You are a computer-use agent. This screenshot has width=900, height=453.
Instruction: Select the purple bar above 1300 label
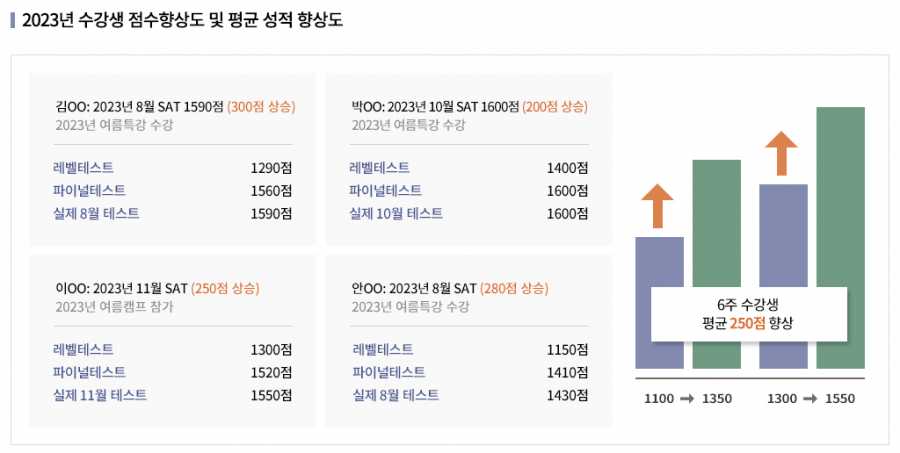(x=783, y=276)
